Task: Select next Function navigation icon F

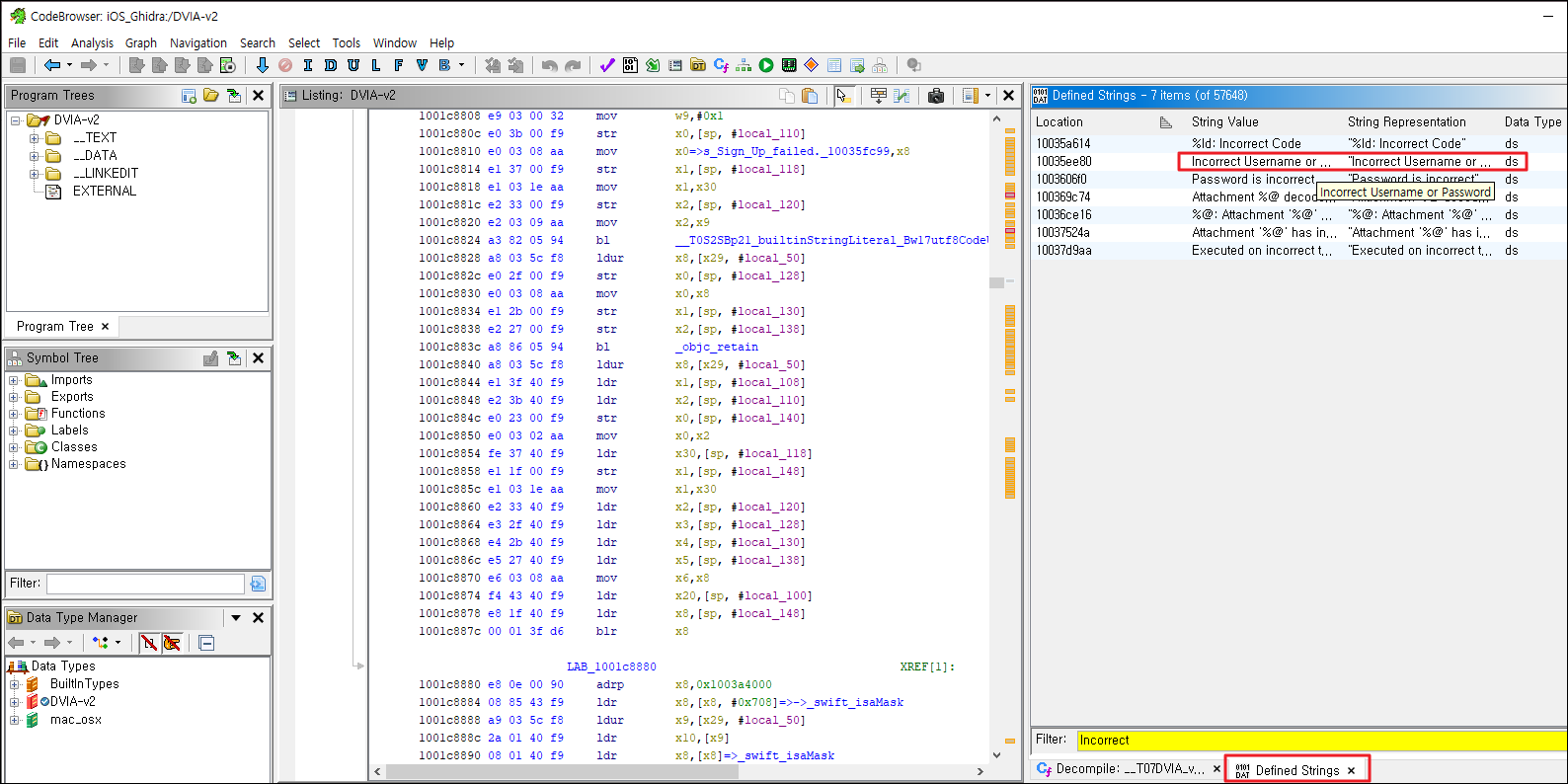Action: pyautogui.click(x=399, y=65)
